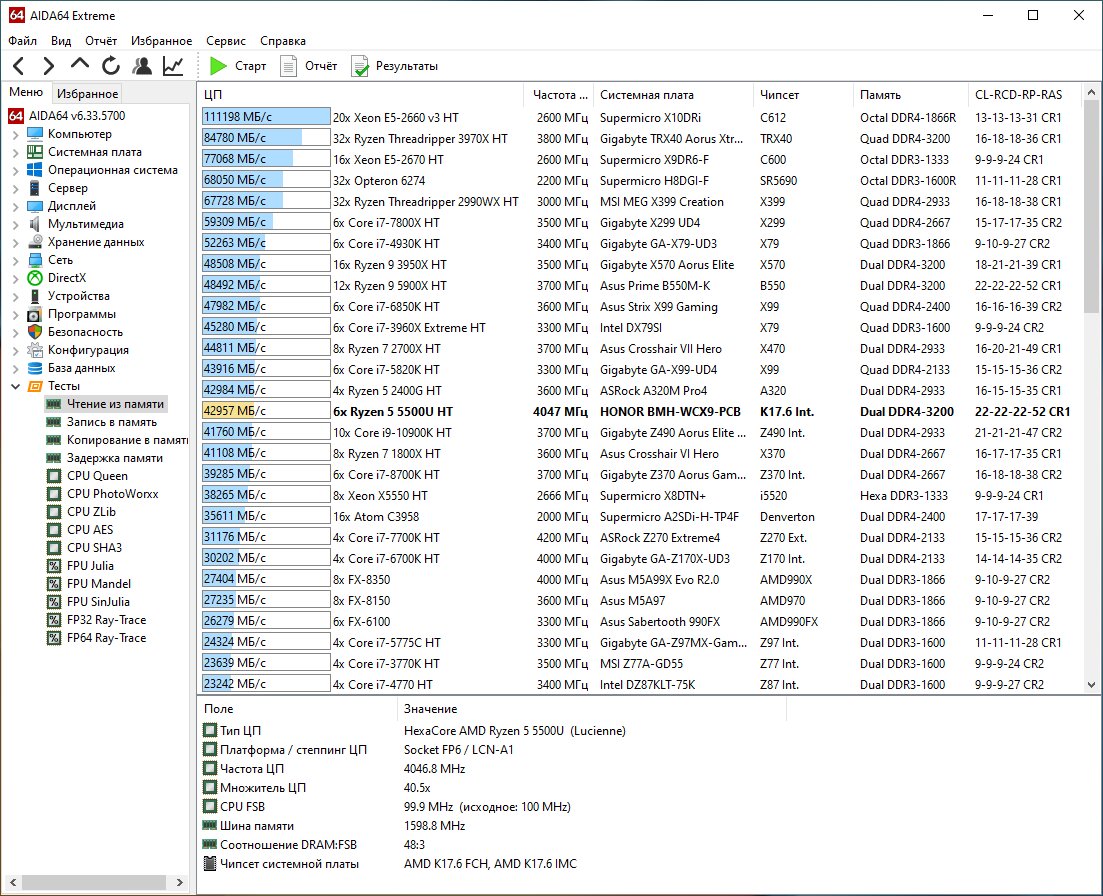Click the Компьютер monitor icon in tree
Image resolution: width=1103 pixels, height=896 pixels.
click(x=35, y=134)
